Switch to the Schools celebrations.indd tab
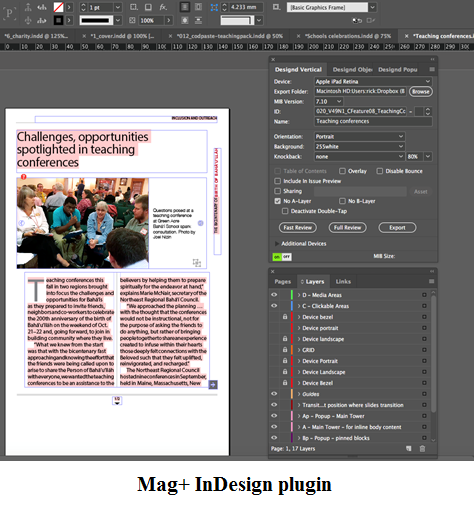 (348, 36)
